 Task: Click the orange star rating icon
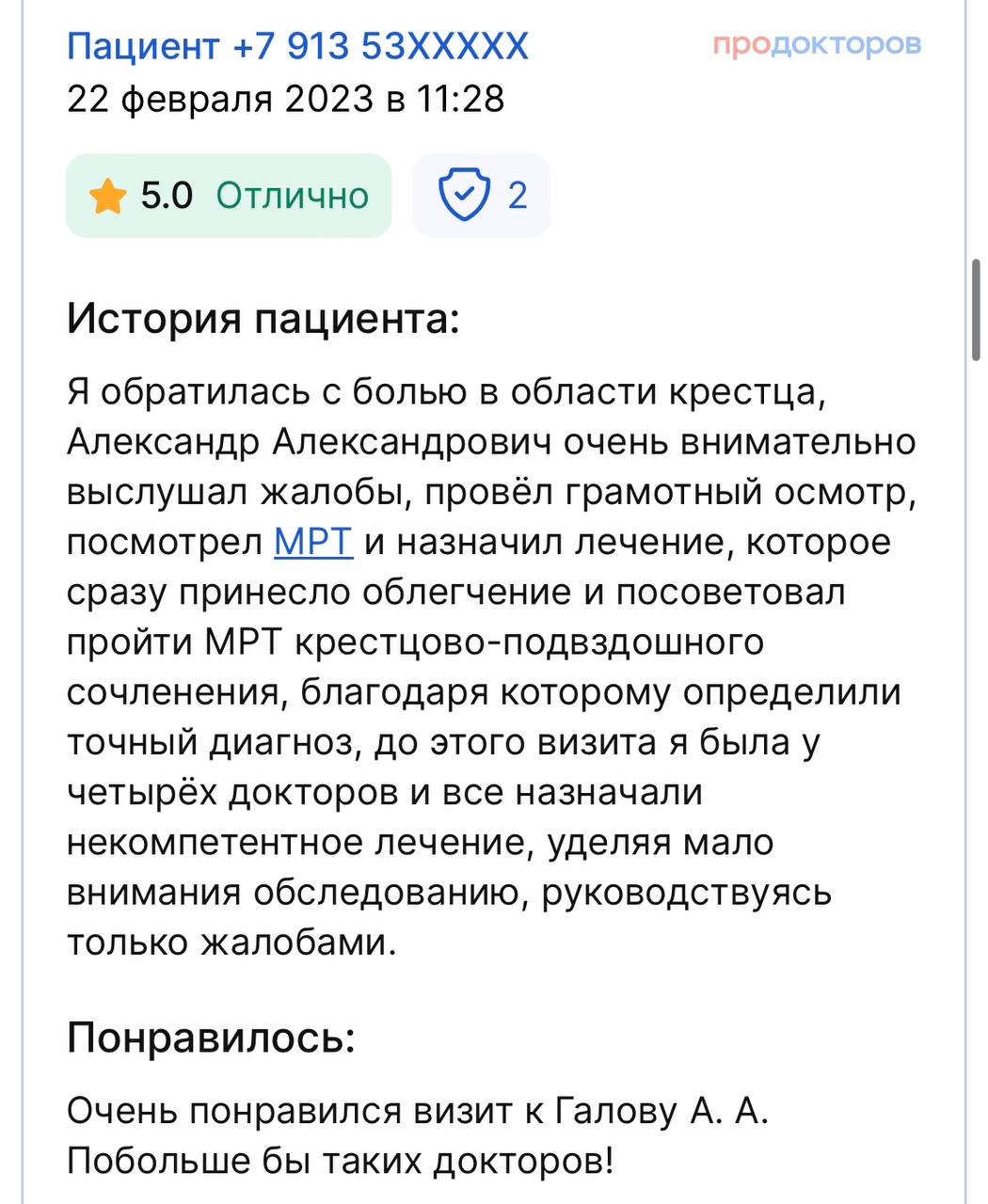[x=106, y=197]
